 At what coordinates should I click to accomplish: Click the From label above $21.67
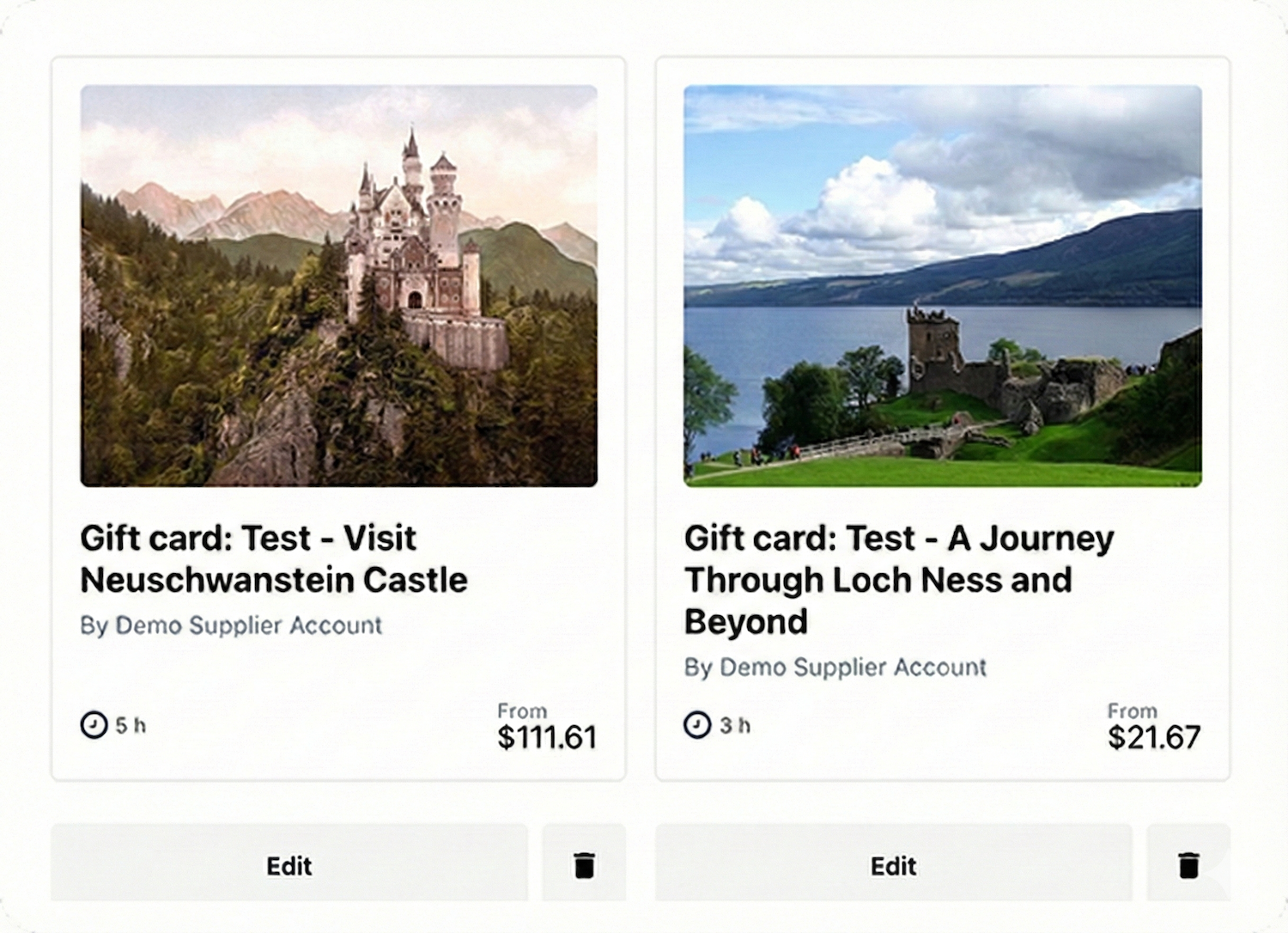(1132, 711)
